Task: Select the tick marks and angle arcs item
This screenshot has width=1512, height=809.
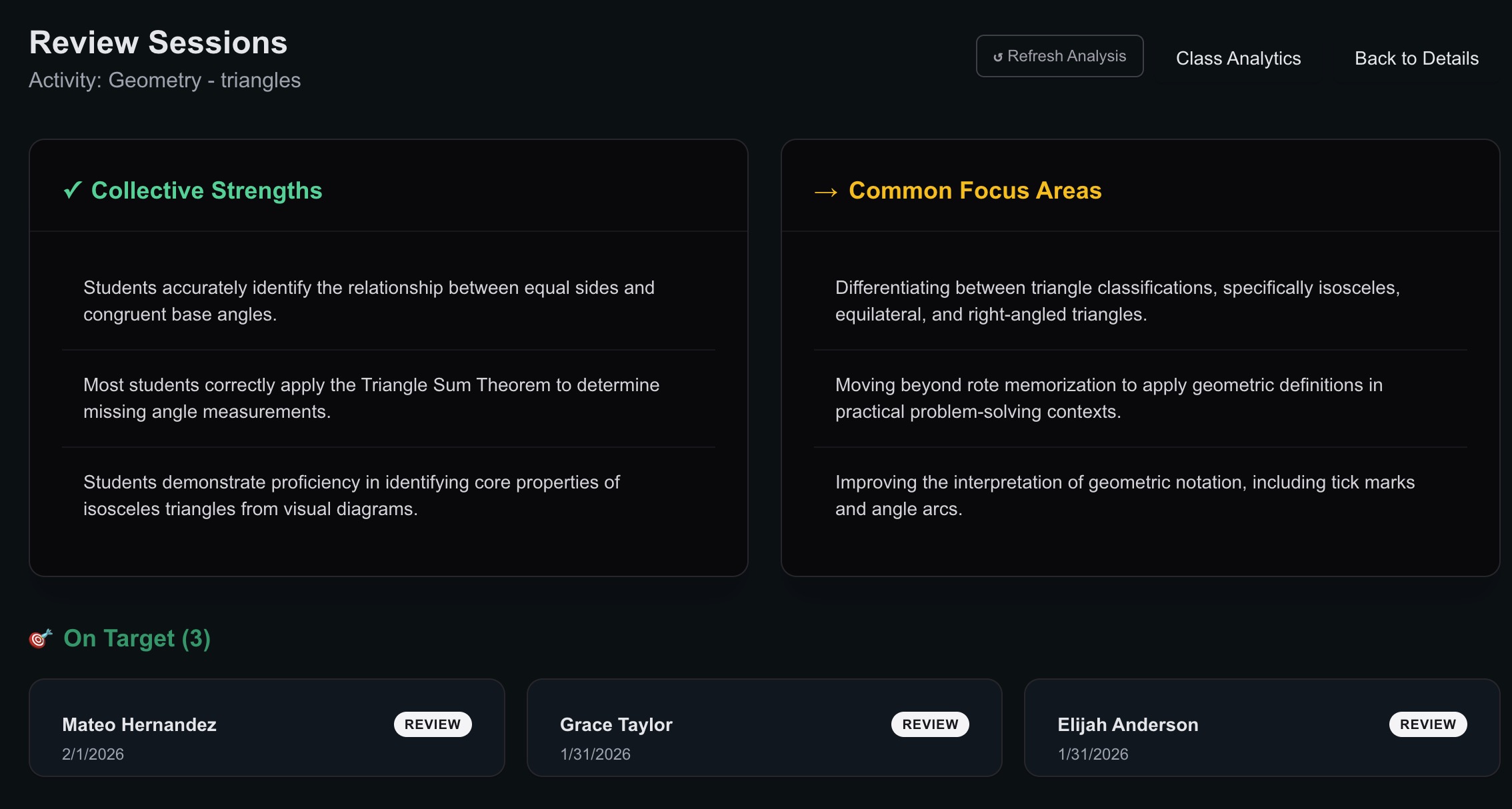Action: coord(1125,495)
